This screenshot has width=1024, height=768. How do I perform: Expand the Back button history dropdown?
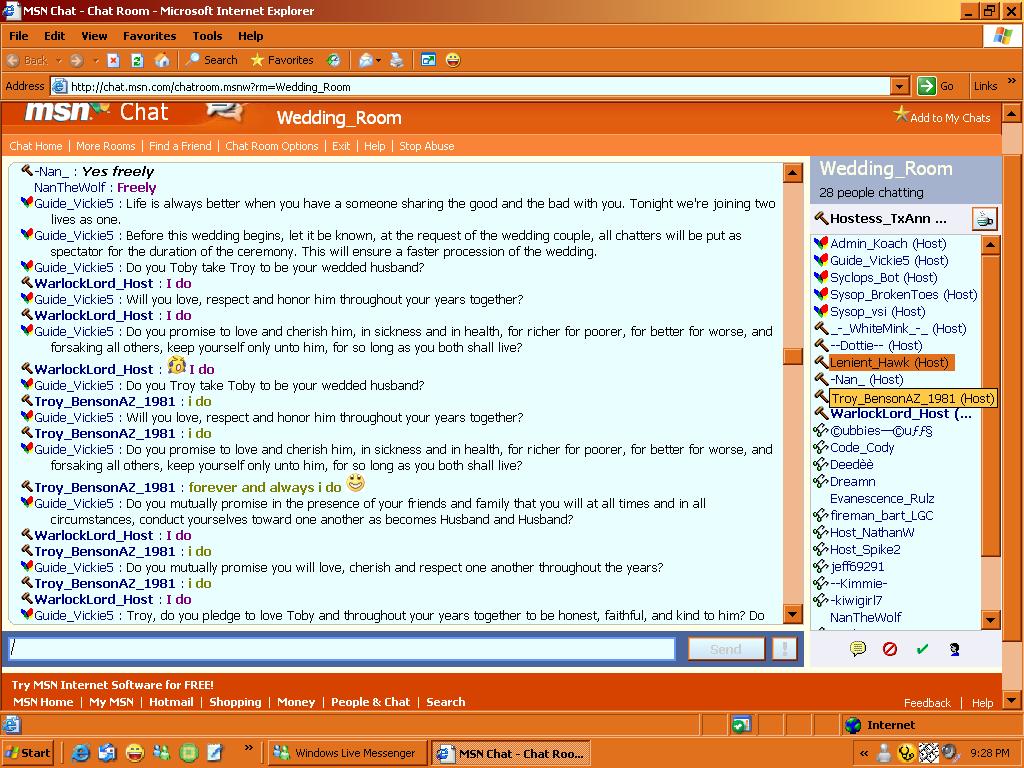point(59,61)
